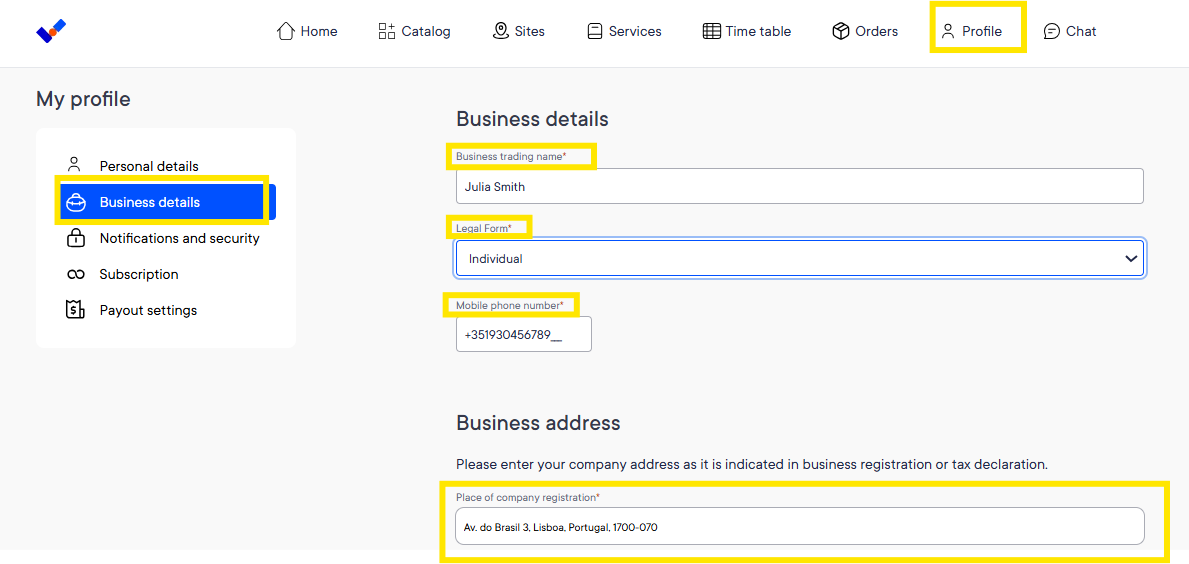Click the Catalog grid icon
1189x564 pixels.
point(387,31)
